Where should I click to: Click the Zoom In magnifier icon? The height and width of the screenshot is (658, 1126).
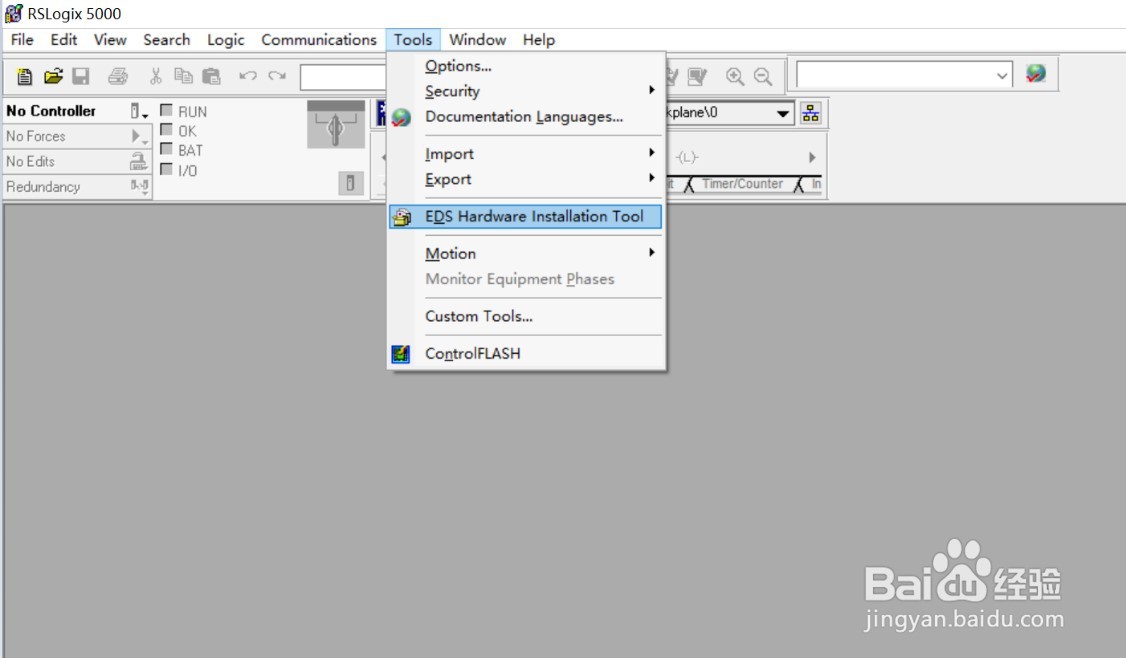coord(735,76)
